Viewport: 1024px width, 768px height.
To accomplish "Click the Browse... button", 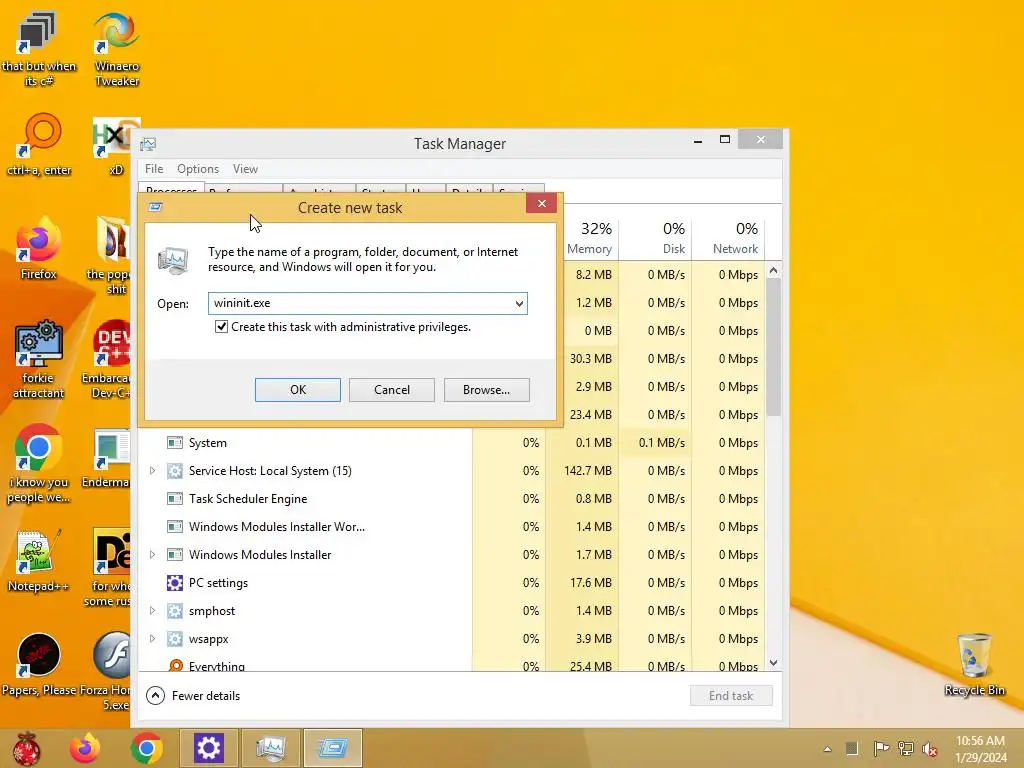I will pyautogui.click(x=487, y=390).
